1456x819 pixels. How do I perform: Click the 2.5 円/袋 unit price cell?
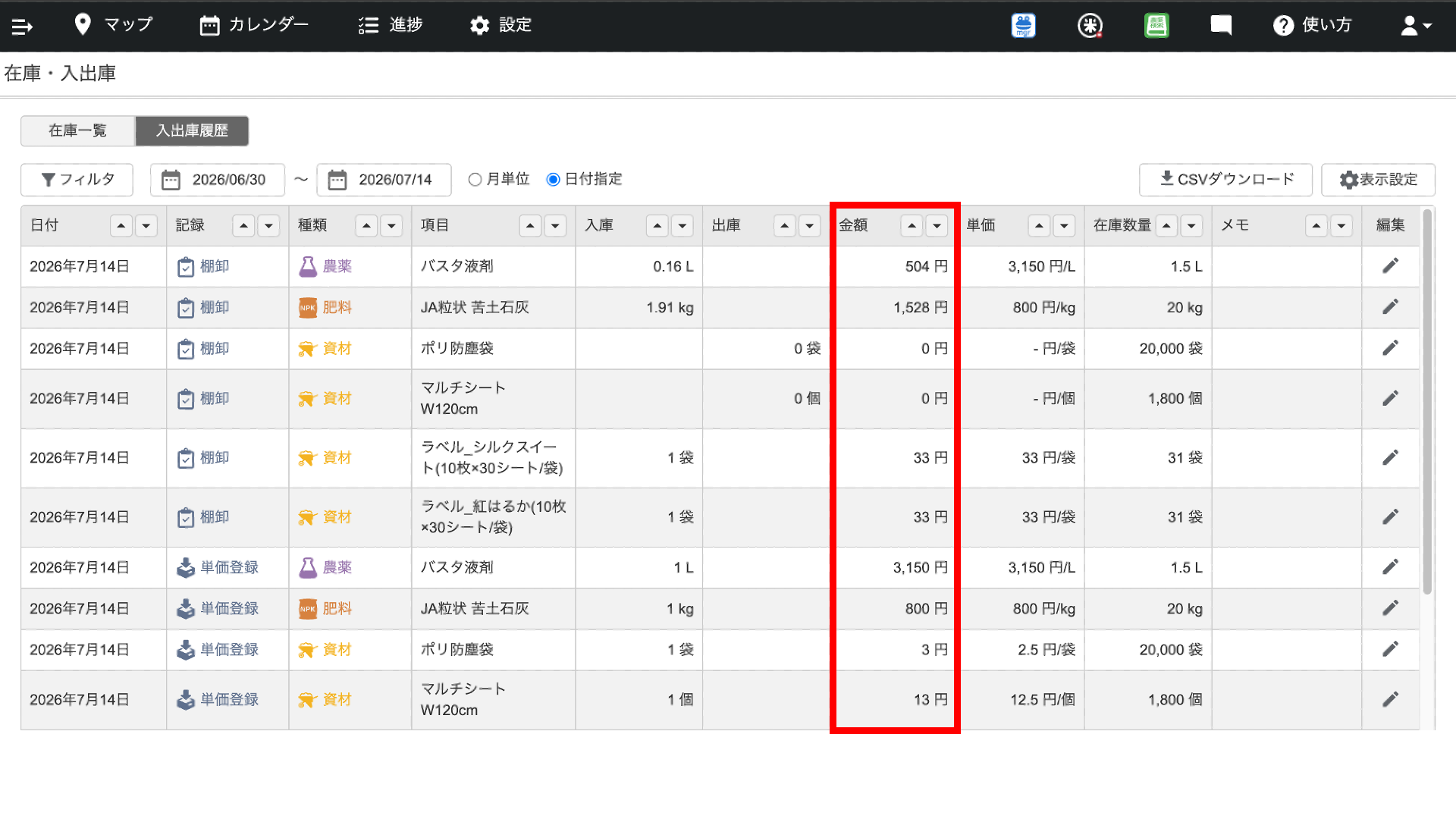point(1021,649)
